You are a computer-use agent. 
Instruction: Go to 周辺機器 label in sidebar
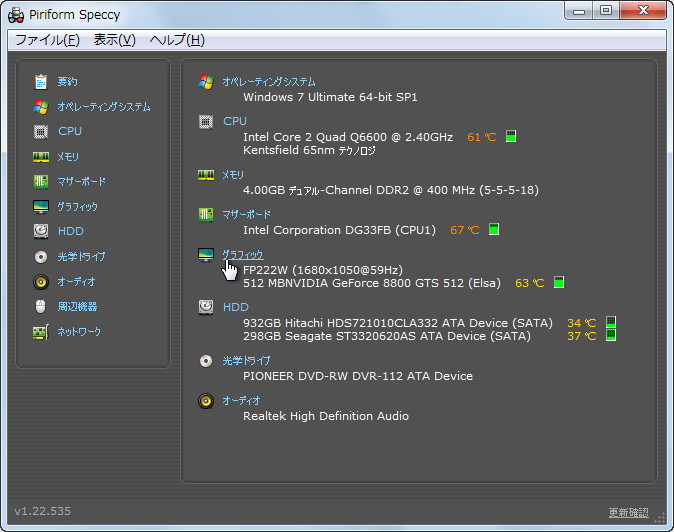77,306
